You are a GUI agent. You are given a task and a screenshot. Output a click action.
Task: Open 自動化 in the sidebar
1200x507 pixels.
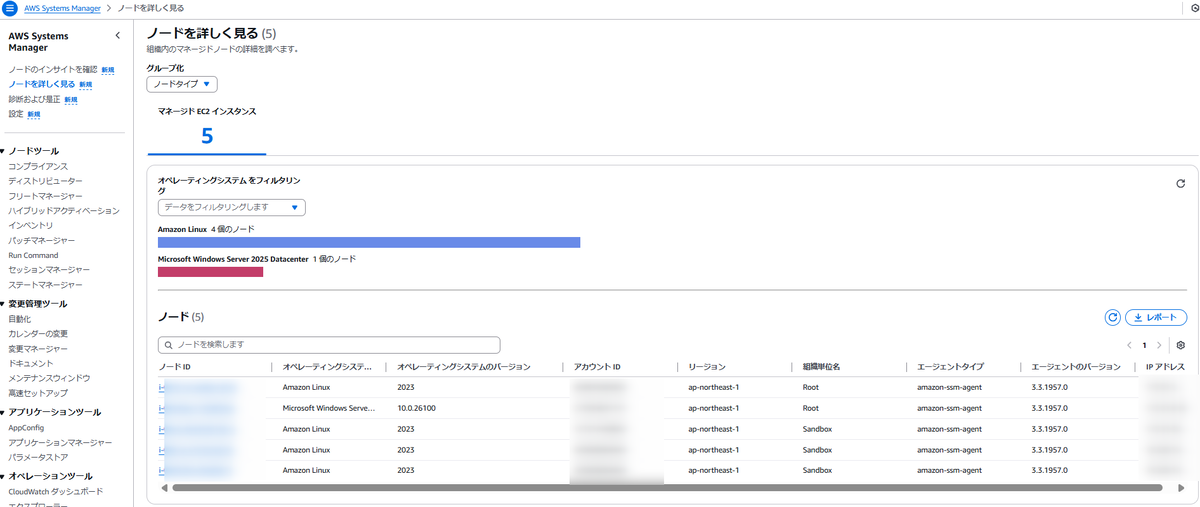pos(20,319)
